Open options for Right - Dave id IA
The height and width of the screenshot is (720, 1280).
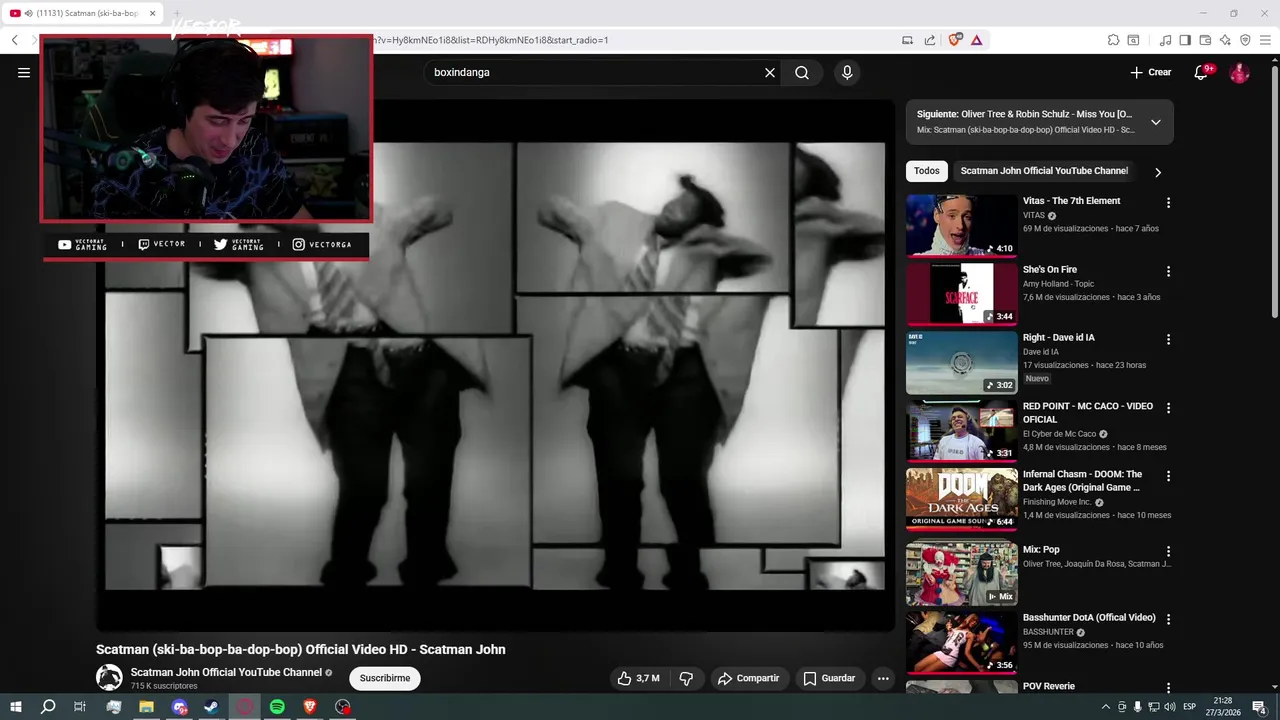coord(1168,339)
